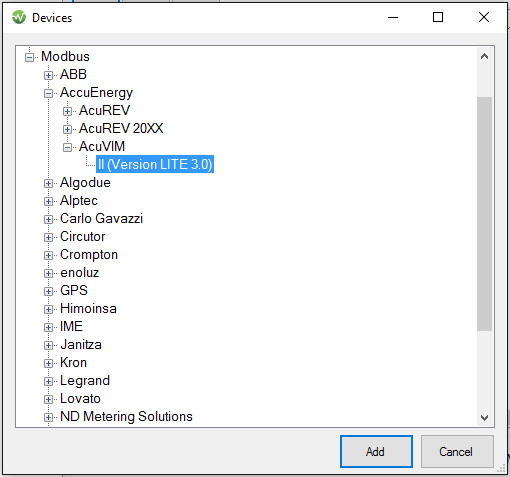The width and height of the screenshot is (510, 477).
Task: Select the Legrand manufacturer
Action: coord(85,381)
